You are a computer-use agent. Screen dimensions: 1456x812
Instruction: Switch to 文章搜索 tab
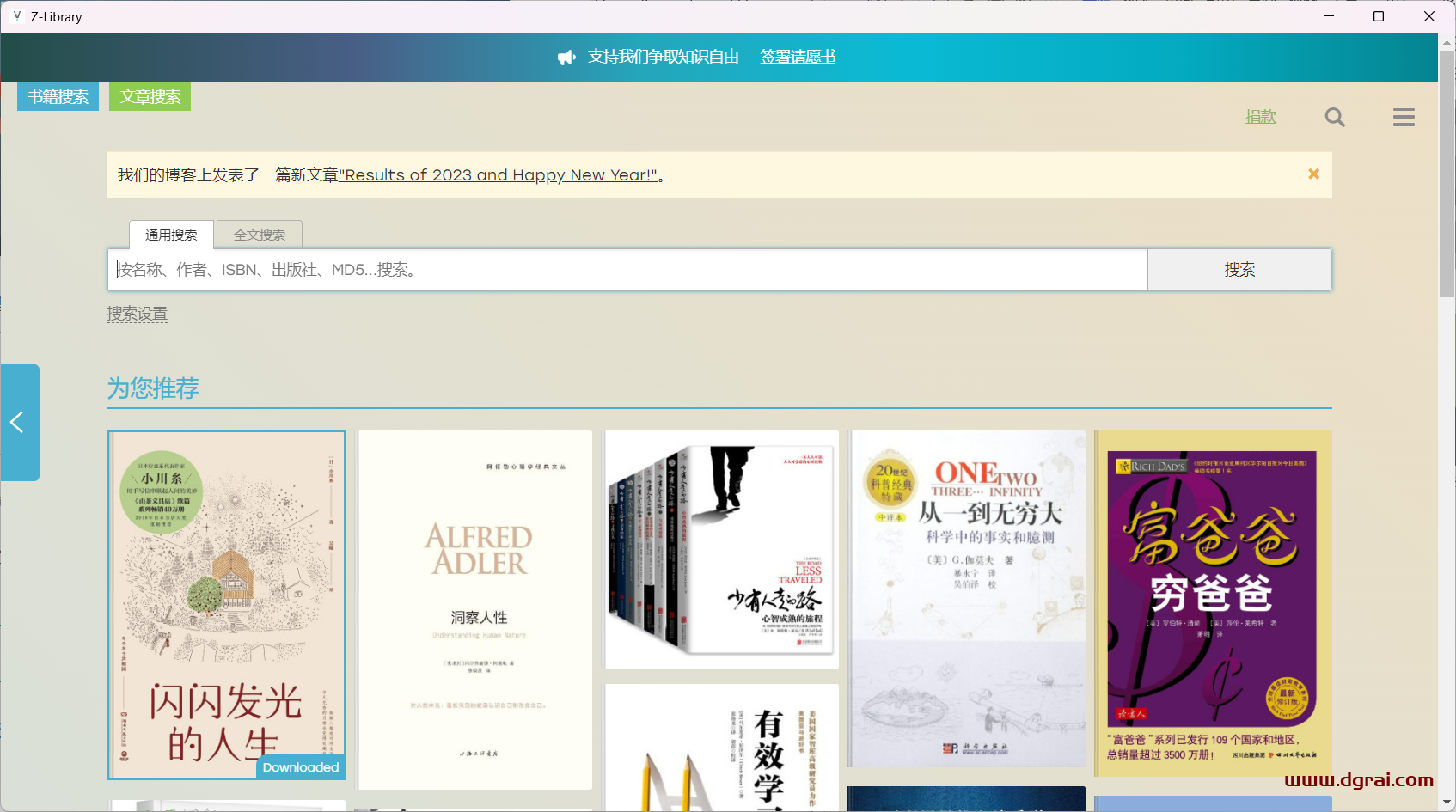[150, 97]
